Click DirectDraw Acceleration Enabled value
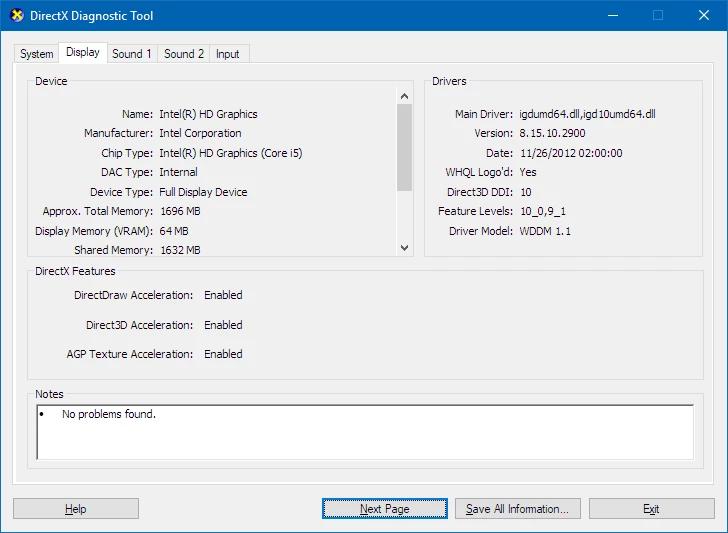728x533 pixels. 223,295
